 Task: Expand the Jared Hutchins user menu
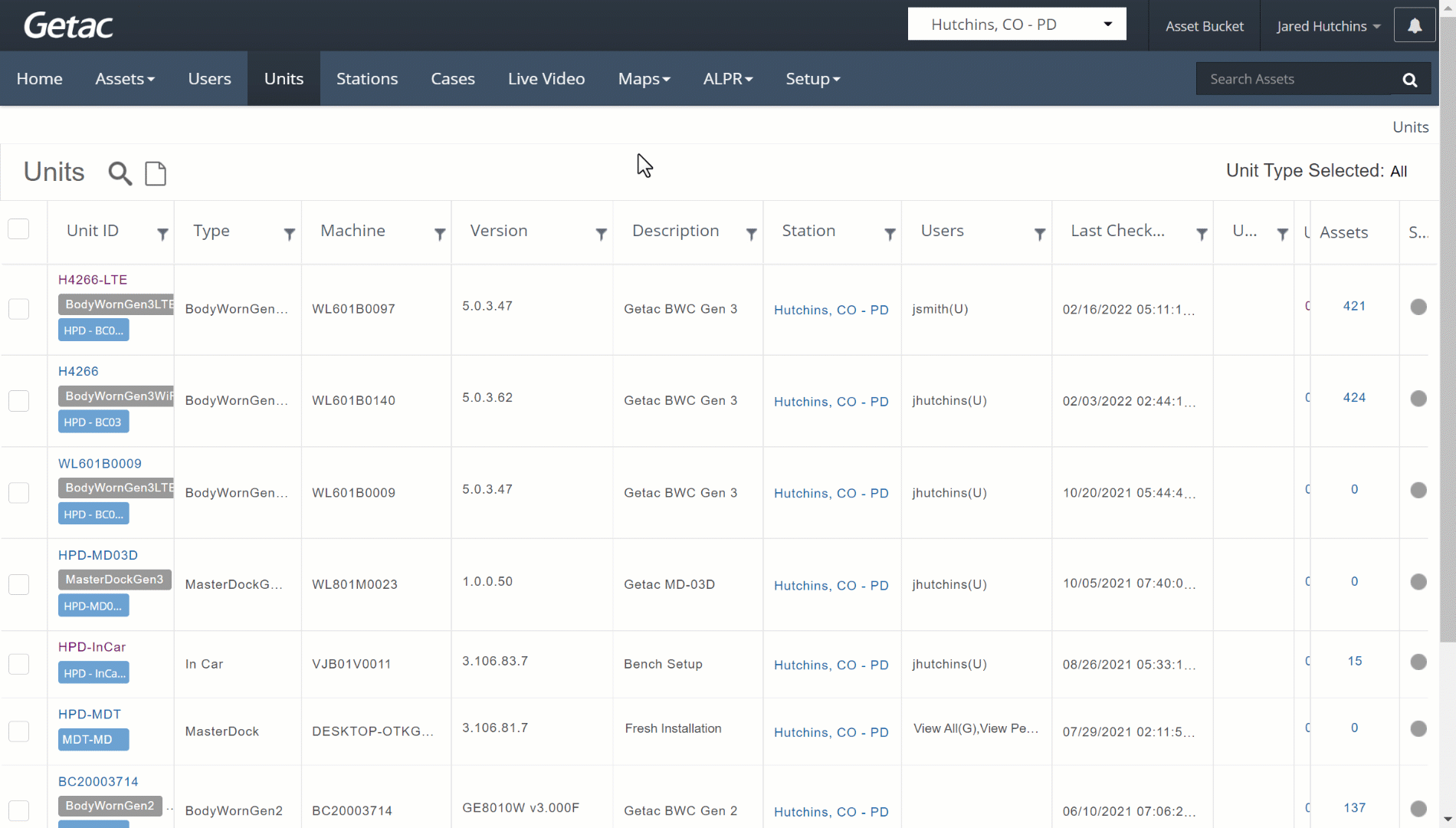pos(1328,26)
